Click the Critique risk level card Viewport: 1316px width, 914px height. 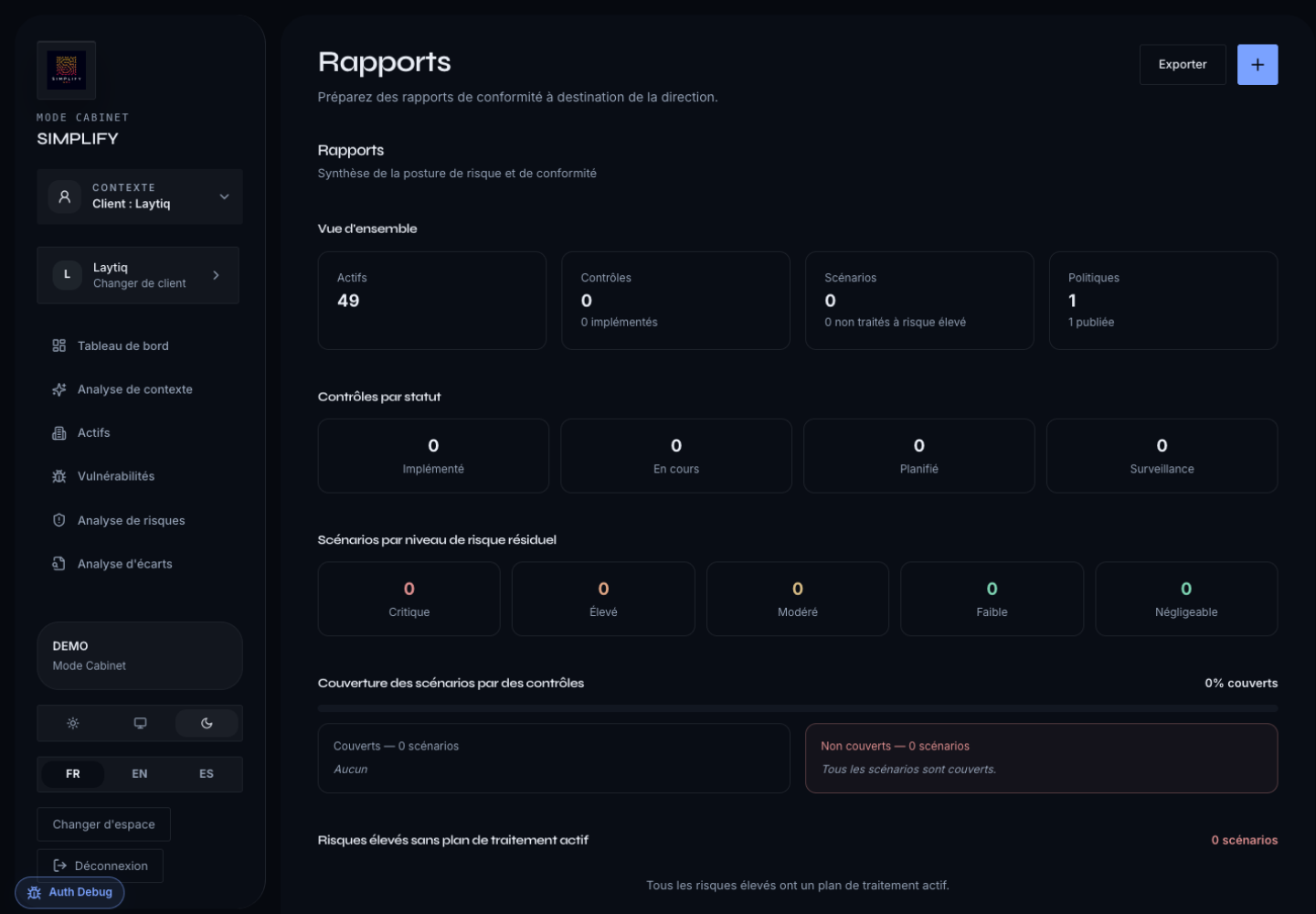coord(409,599)
